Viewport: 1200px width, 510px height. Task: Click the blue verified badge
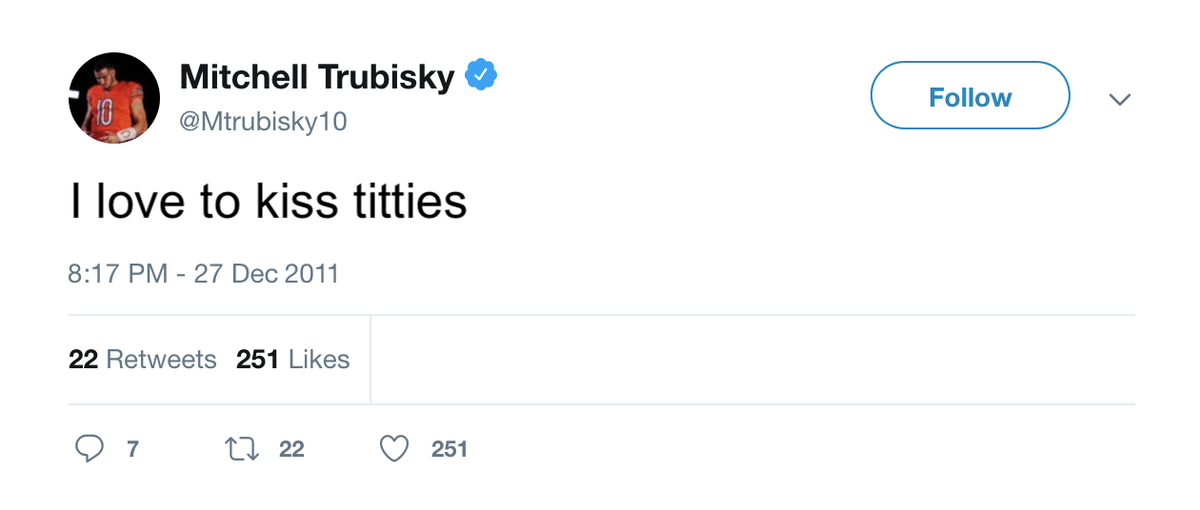(x=482, y=75)
